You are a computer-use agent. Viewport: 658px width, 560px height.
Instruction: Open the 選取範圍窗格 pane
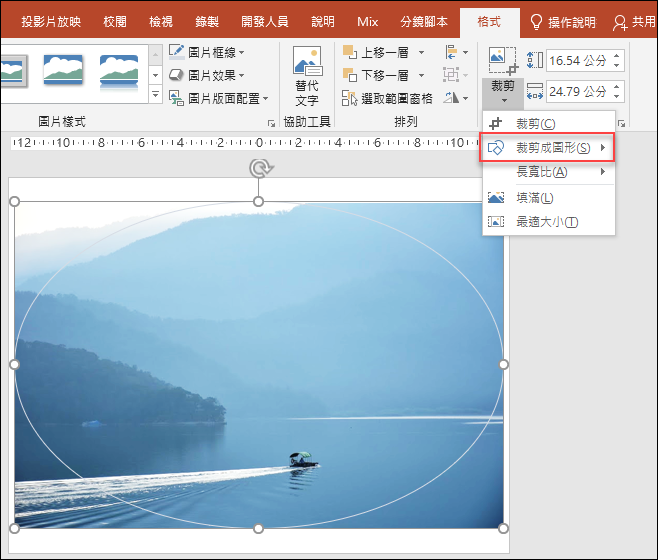[387, 98]
